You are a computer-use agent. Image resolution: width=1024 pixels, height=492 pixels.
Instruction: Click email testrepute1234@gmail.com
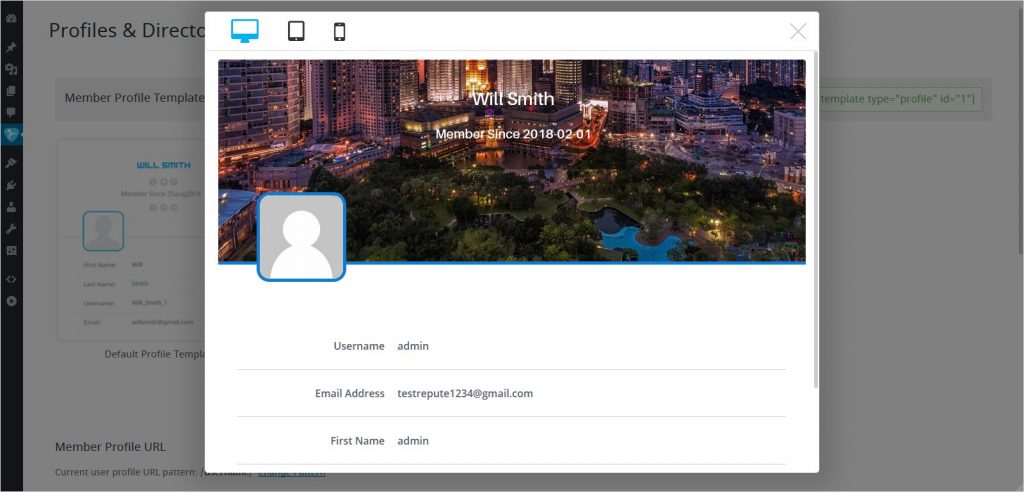(x=465, y=393)
